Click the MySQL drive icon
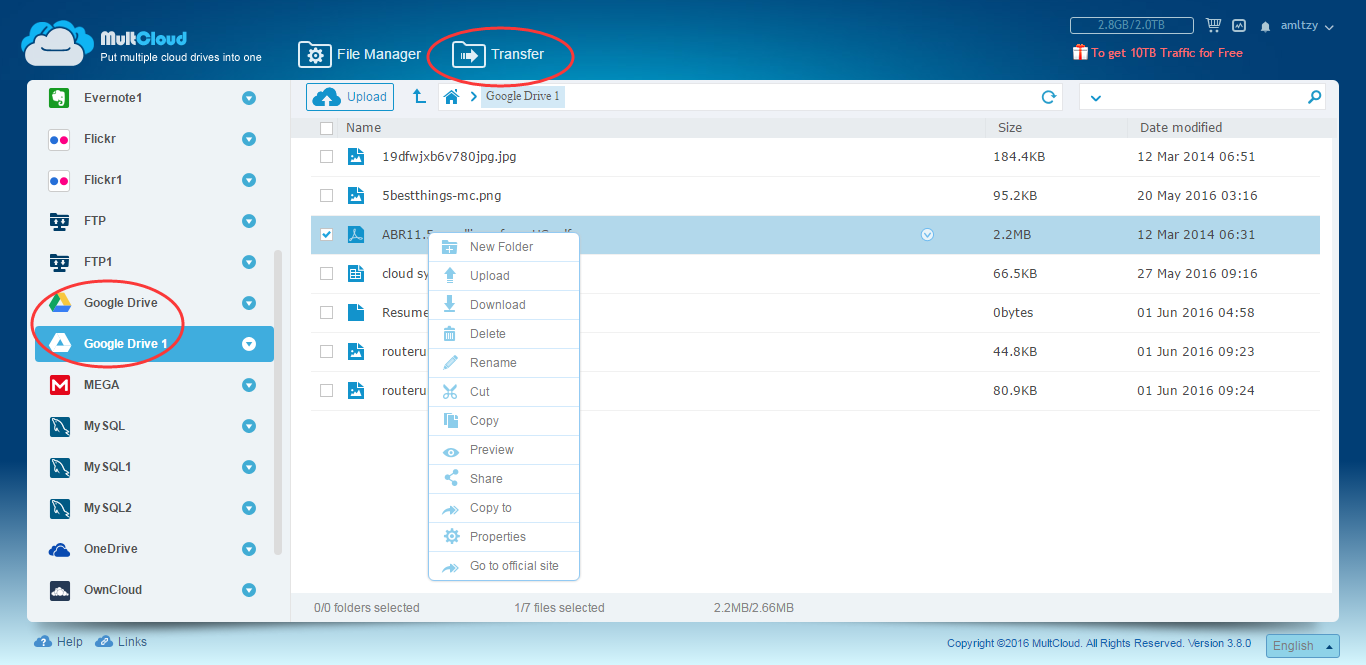This screenshot has width=1366, height=665. [59, 426]
